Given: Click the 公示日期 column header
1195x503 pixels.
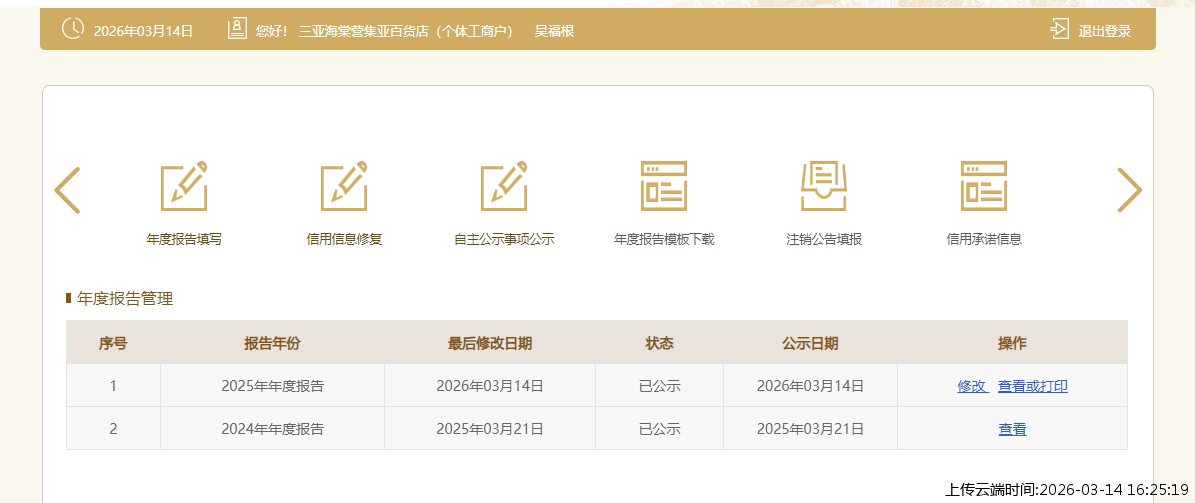Looking at the screenshot, I should pos(810,343).
